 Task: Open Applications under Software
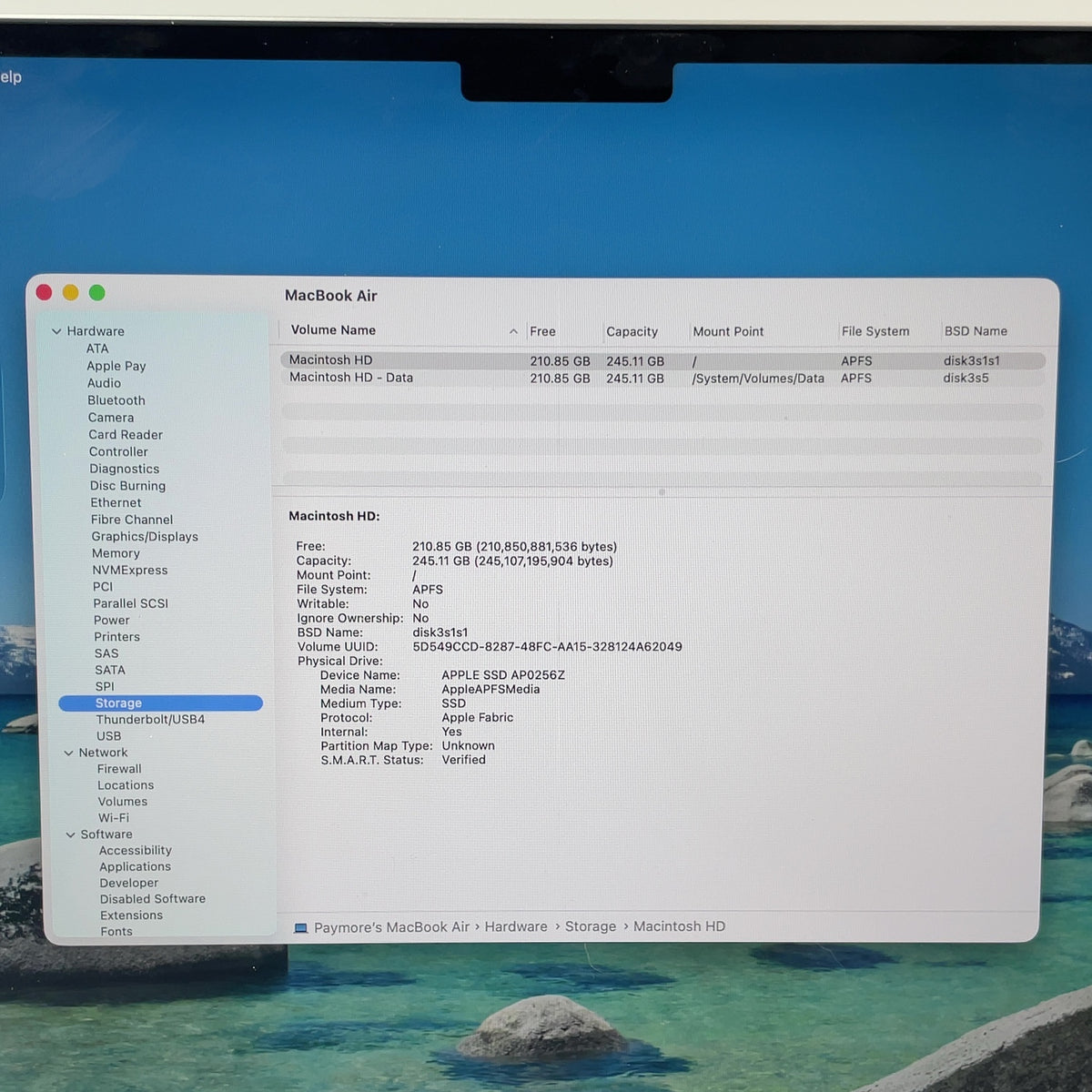[x=136, y=867]
